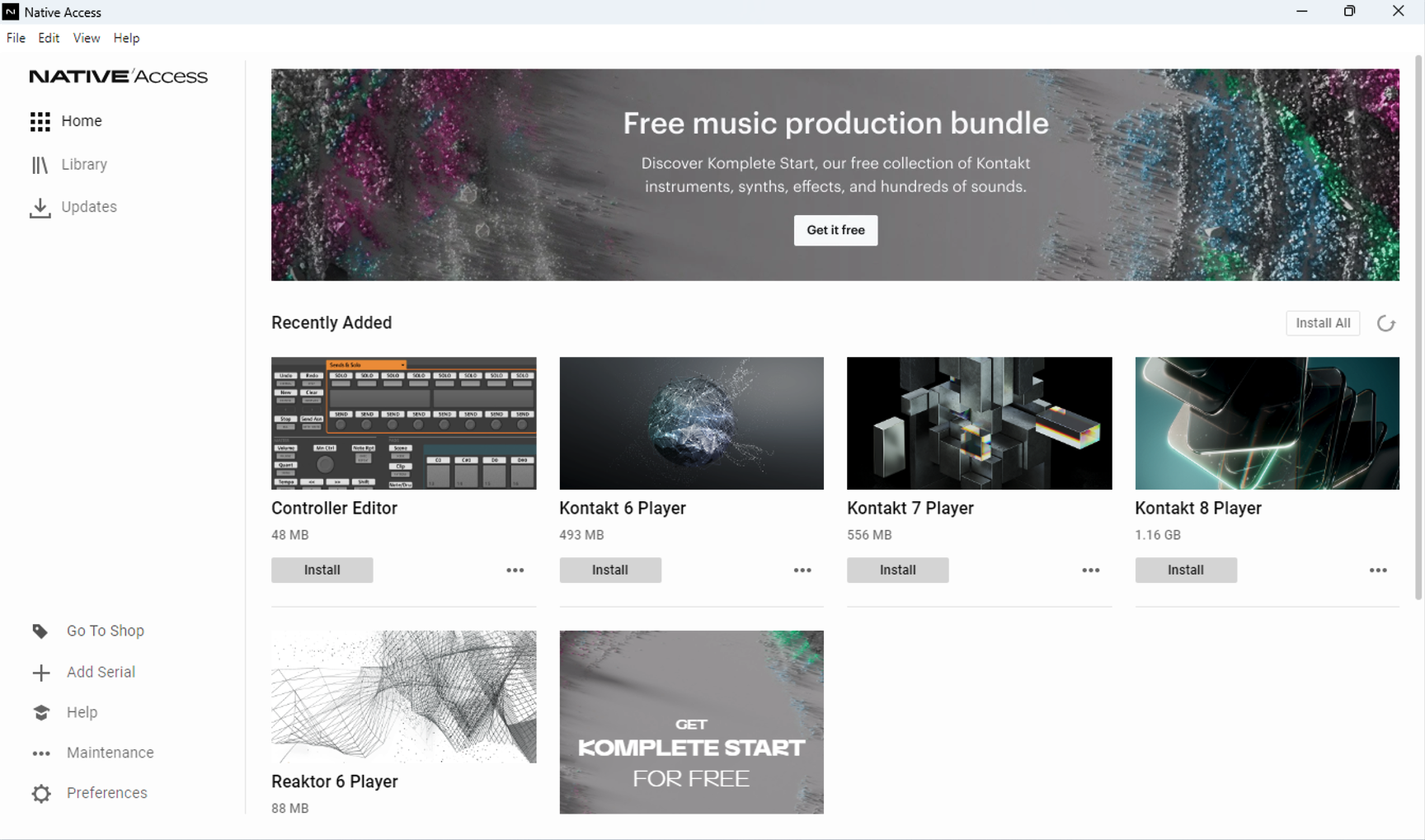Click the 88 MB size text
1425x840 pixels.
click(290, 809)
